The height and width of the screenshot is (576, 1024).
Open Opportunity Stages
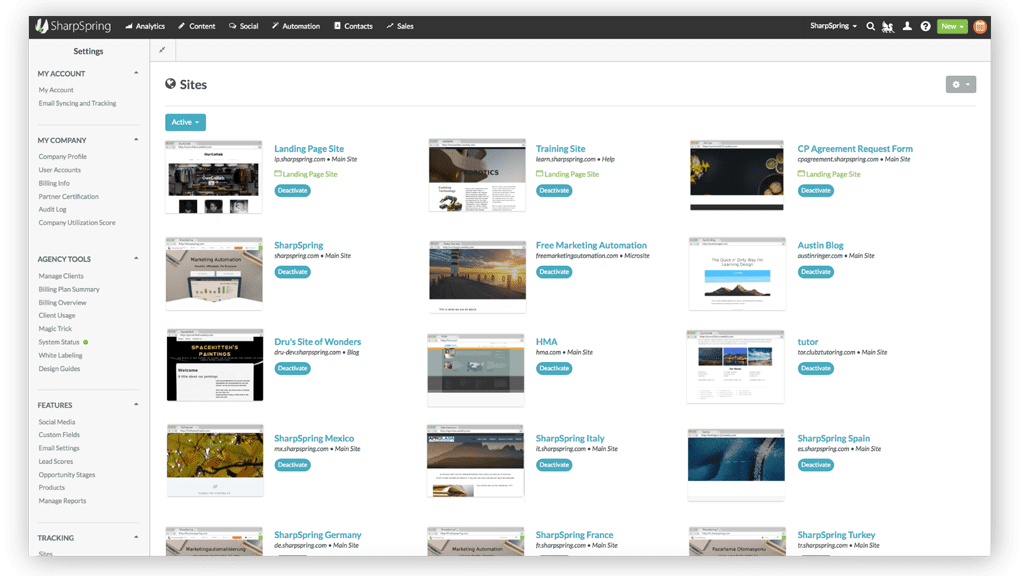tap(67, 475)
